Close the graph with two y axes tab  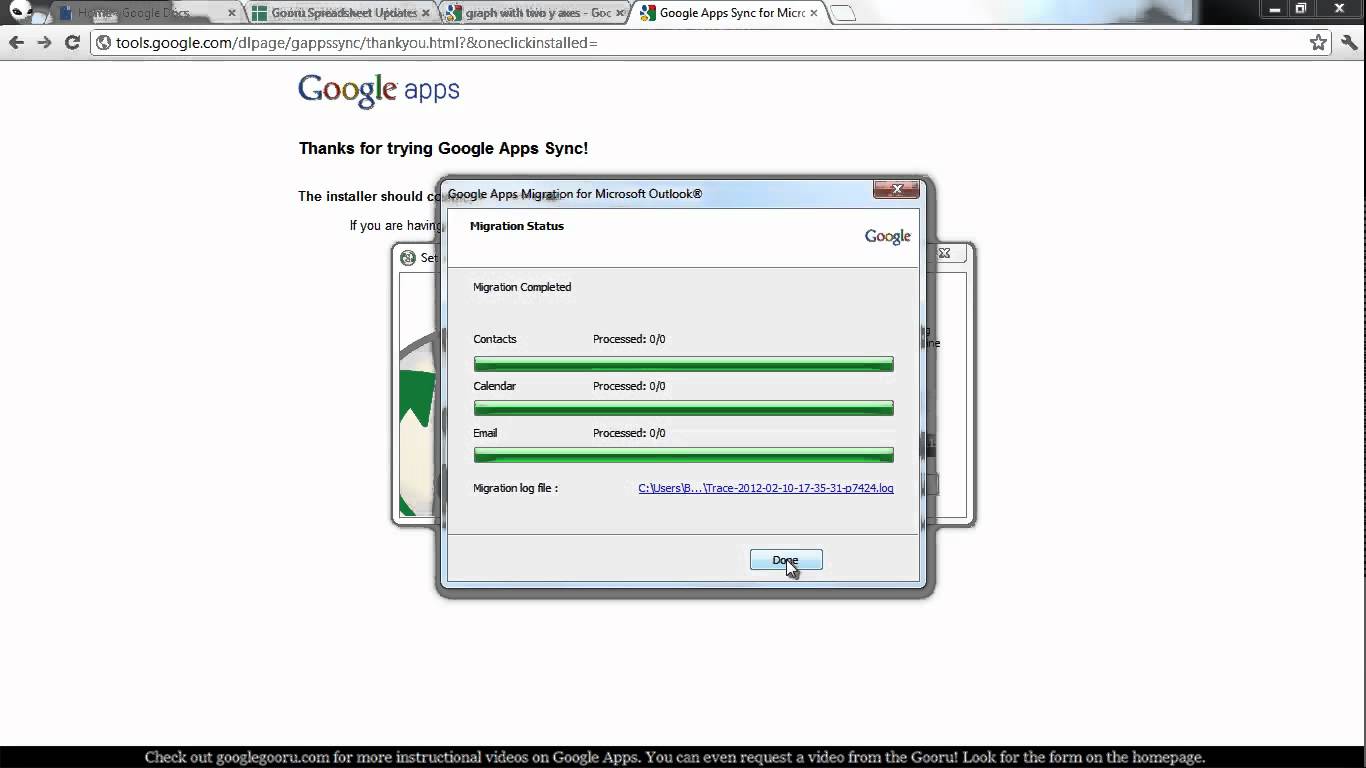[x=620, y=13]
